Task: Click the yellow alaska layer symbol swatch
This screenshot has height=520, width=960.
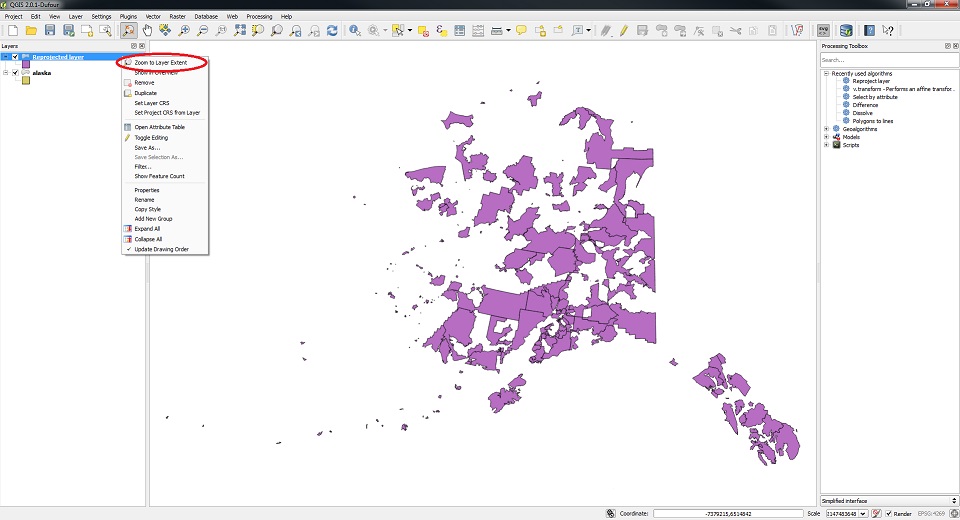Action: [x=26, y=80]
